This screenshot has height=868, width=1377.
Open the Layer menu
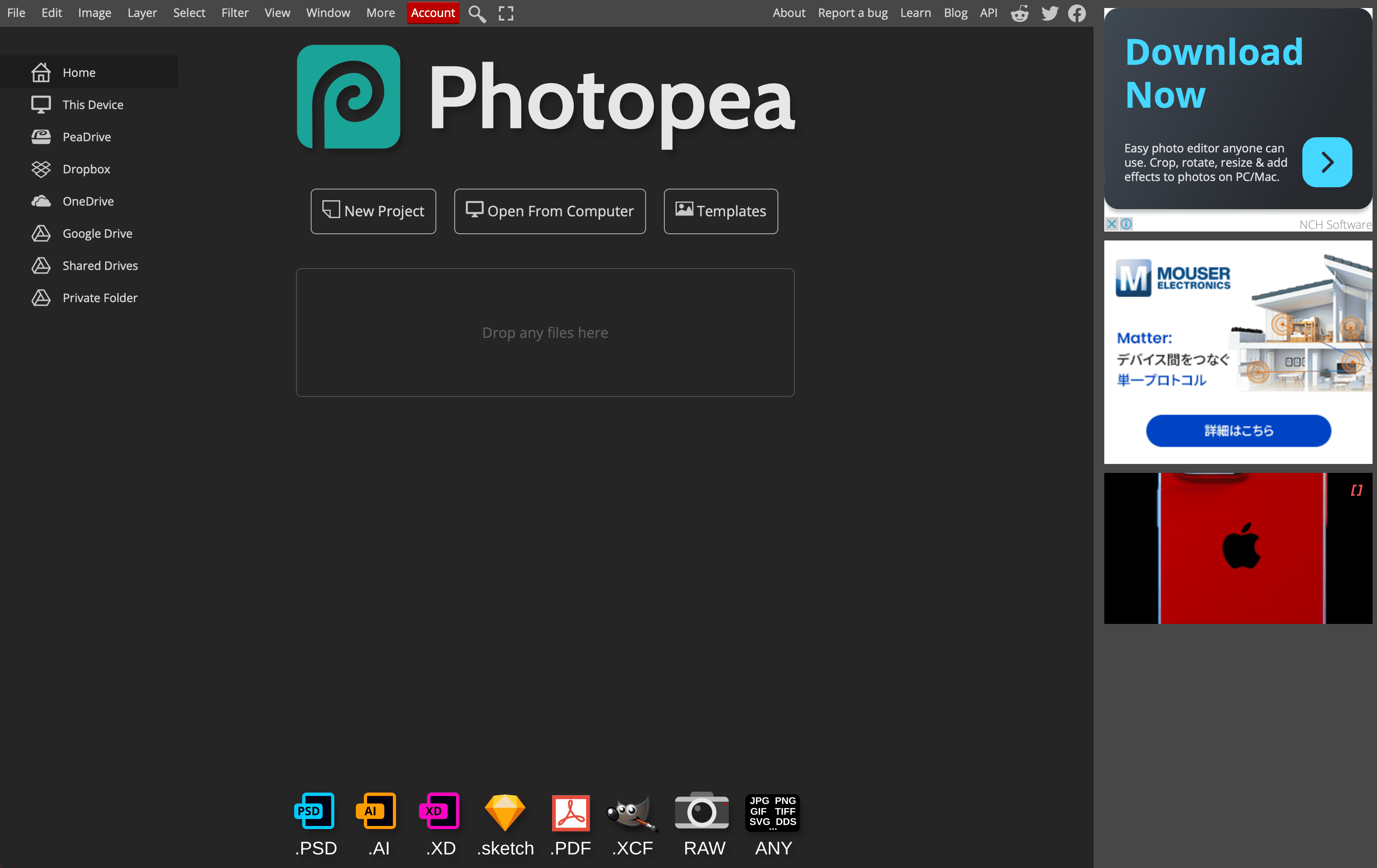point(142,13)
